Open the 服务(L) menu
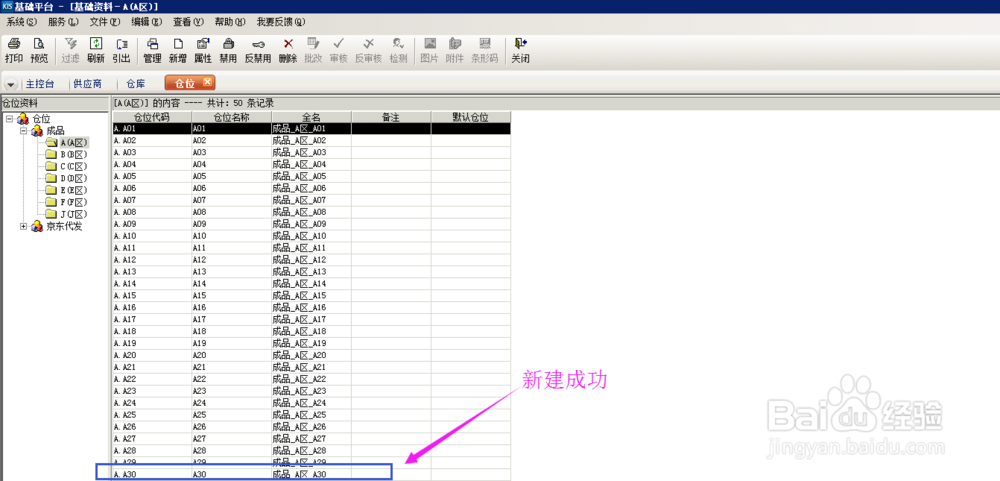Image resolution: width=1000 pixels, height=481 pixels. pos(63,22)
